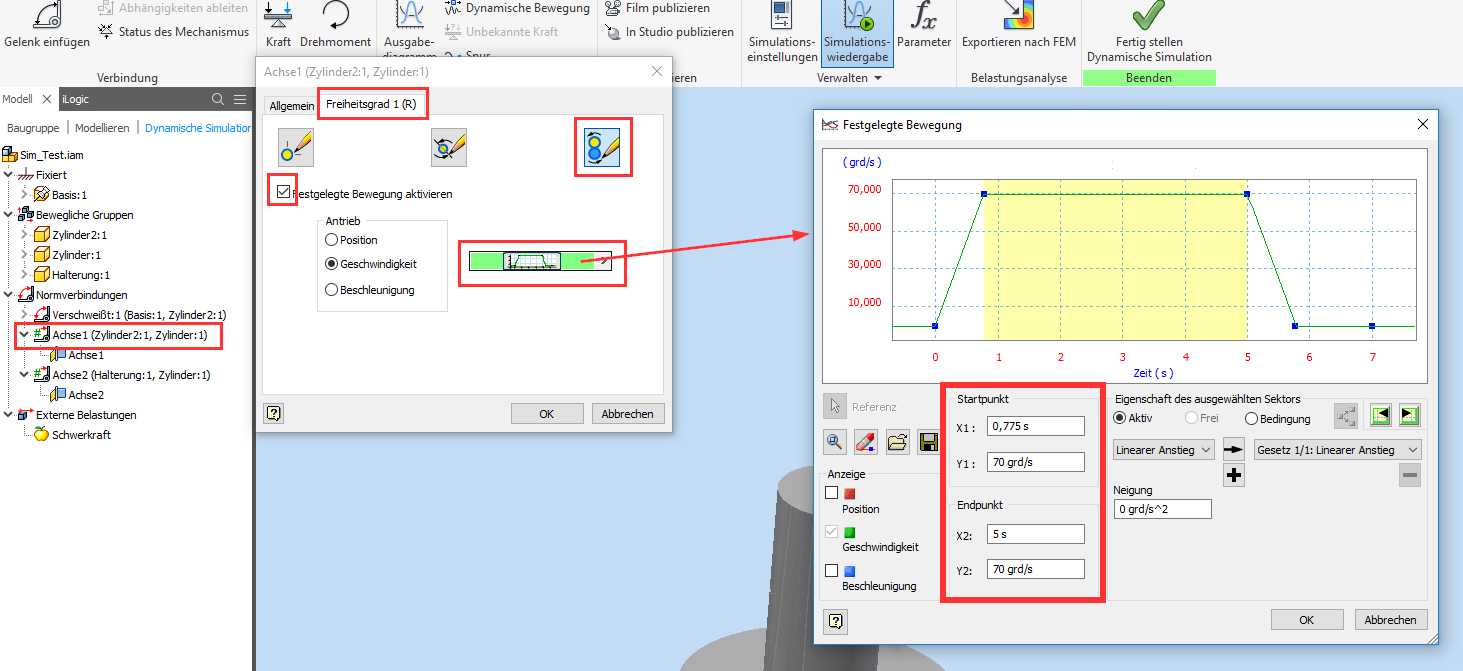Screen dimensions: 1463x671
Task: Click the X1 startpoint input field
Action: click(1036, 425)
